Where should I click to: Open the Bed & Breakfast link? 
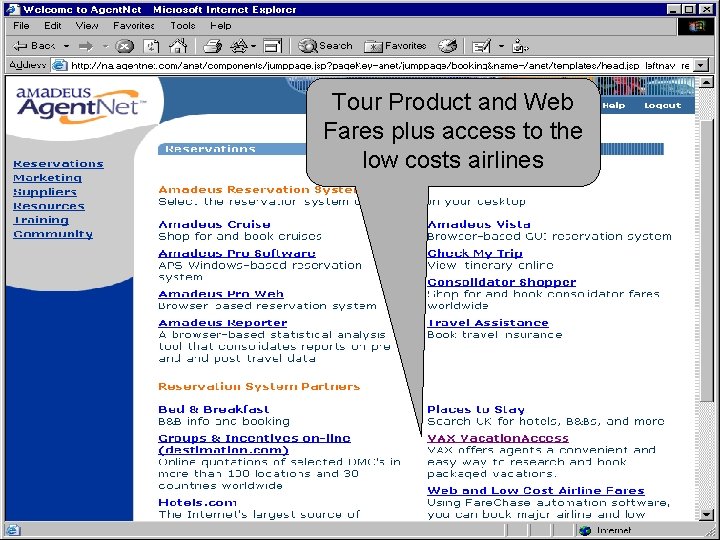tap(214, 410)
